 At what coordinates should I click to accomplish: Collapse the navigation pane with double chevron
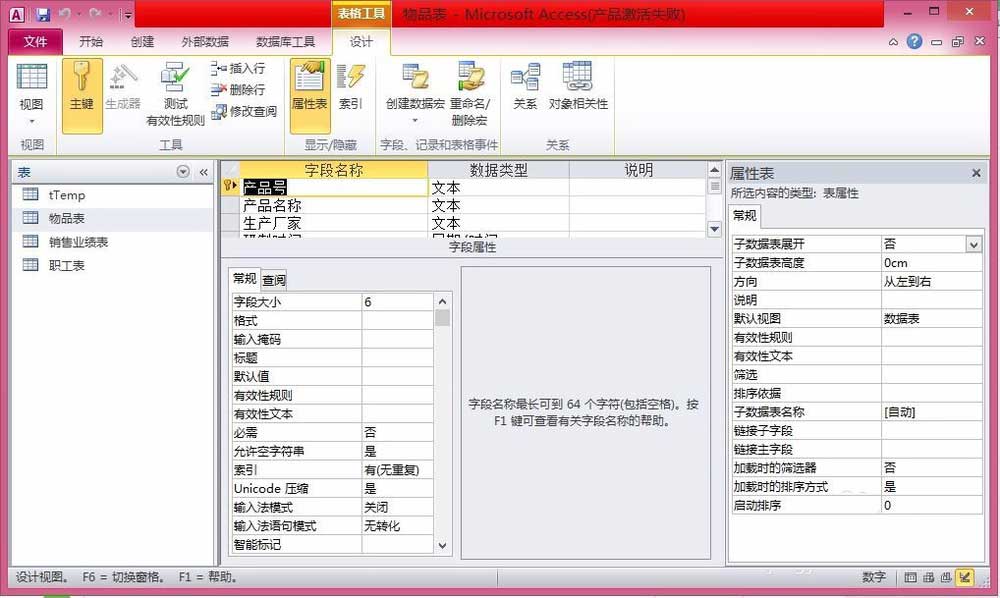coord(203,172)
